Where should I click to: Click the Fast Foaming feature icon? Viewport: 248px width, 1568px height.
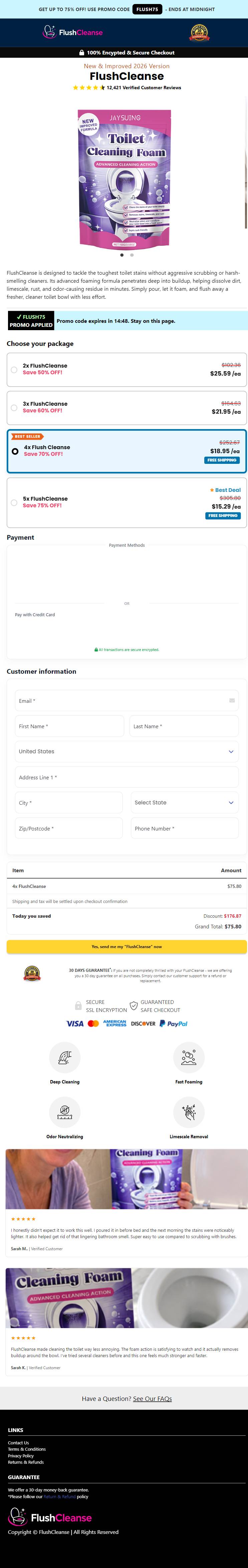(189, 1057)
